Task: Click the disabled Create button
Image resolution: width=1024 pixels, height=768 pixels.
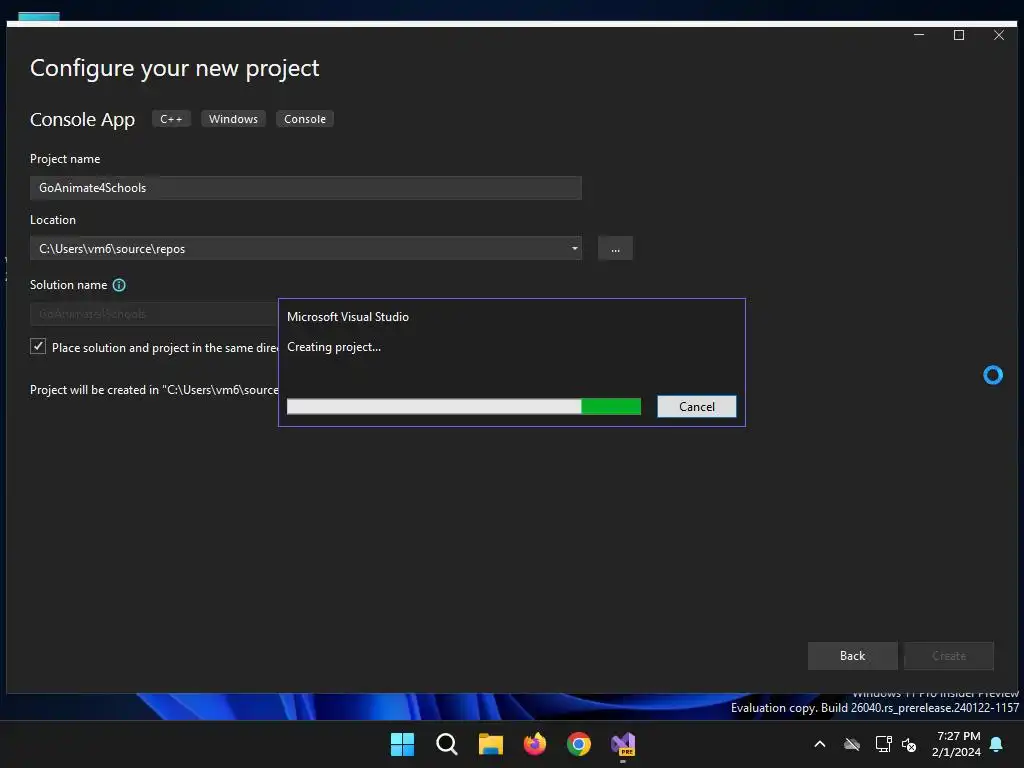Action: (948, 656)
